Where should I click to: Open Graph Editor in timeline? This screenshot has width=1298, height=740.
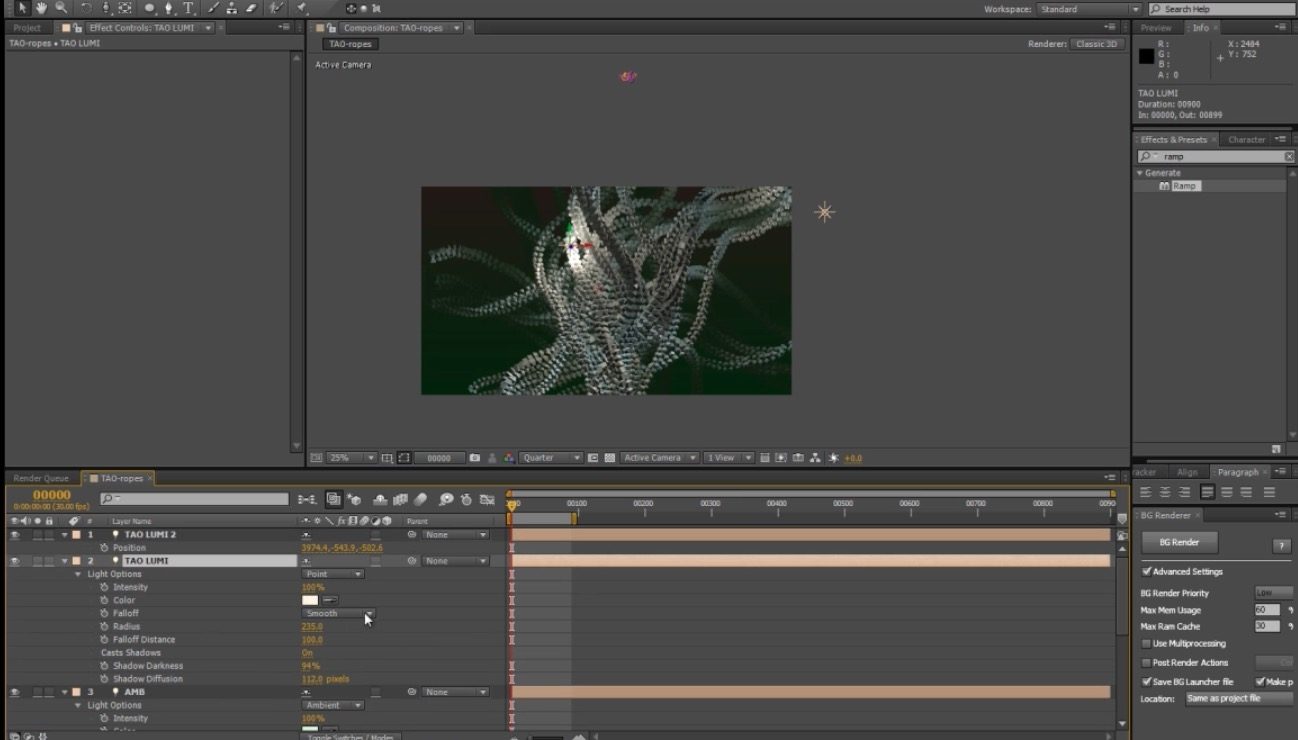pos(488,499)
